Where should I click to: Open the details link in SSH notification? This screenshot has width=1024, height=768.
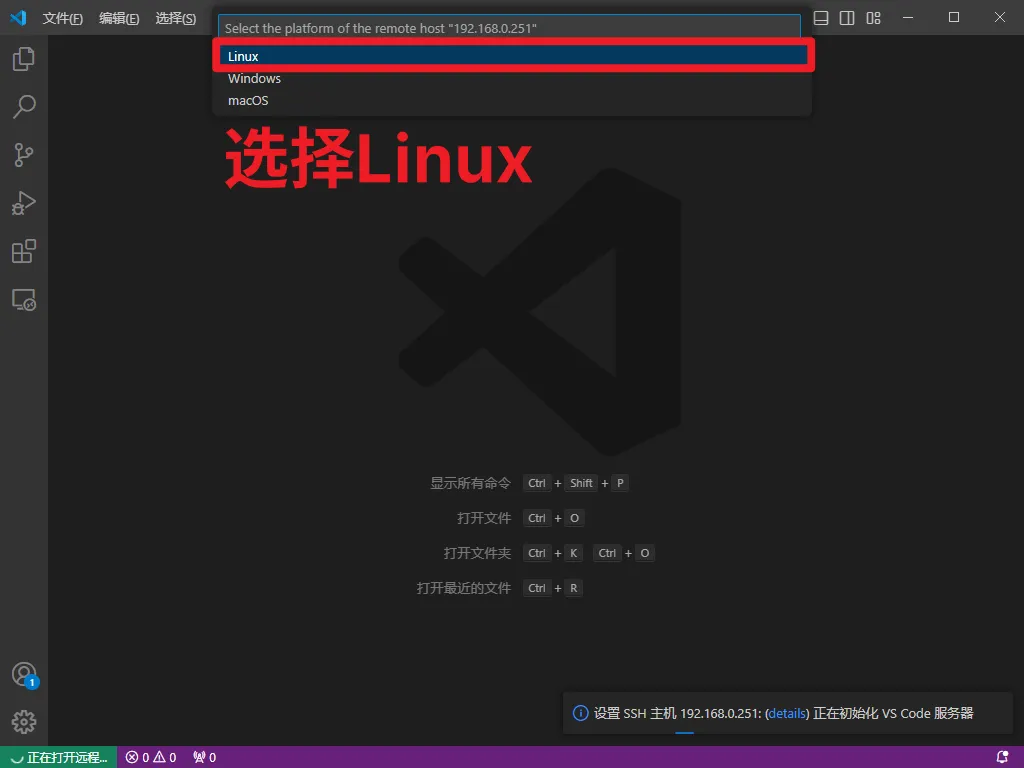(x=787, y=713)
